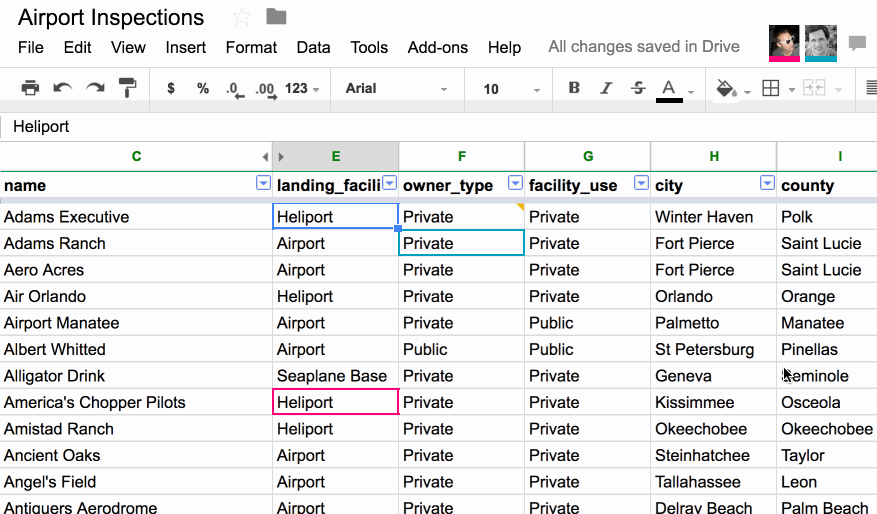The width and height of the screenshot is (877, 514).
Task: Open the comments speech bubble icon
Action: [857, 43]
